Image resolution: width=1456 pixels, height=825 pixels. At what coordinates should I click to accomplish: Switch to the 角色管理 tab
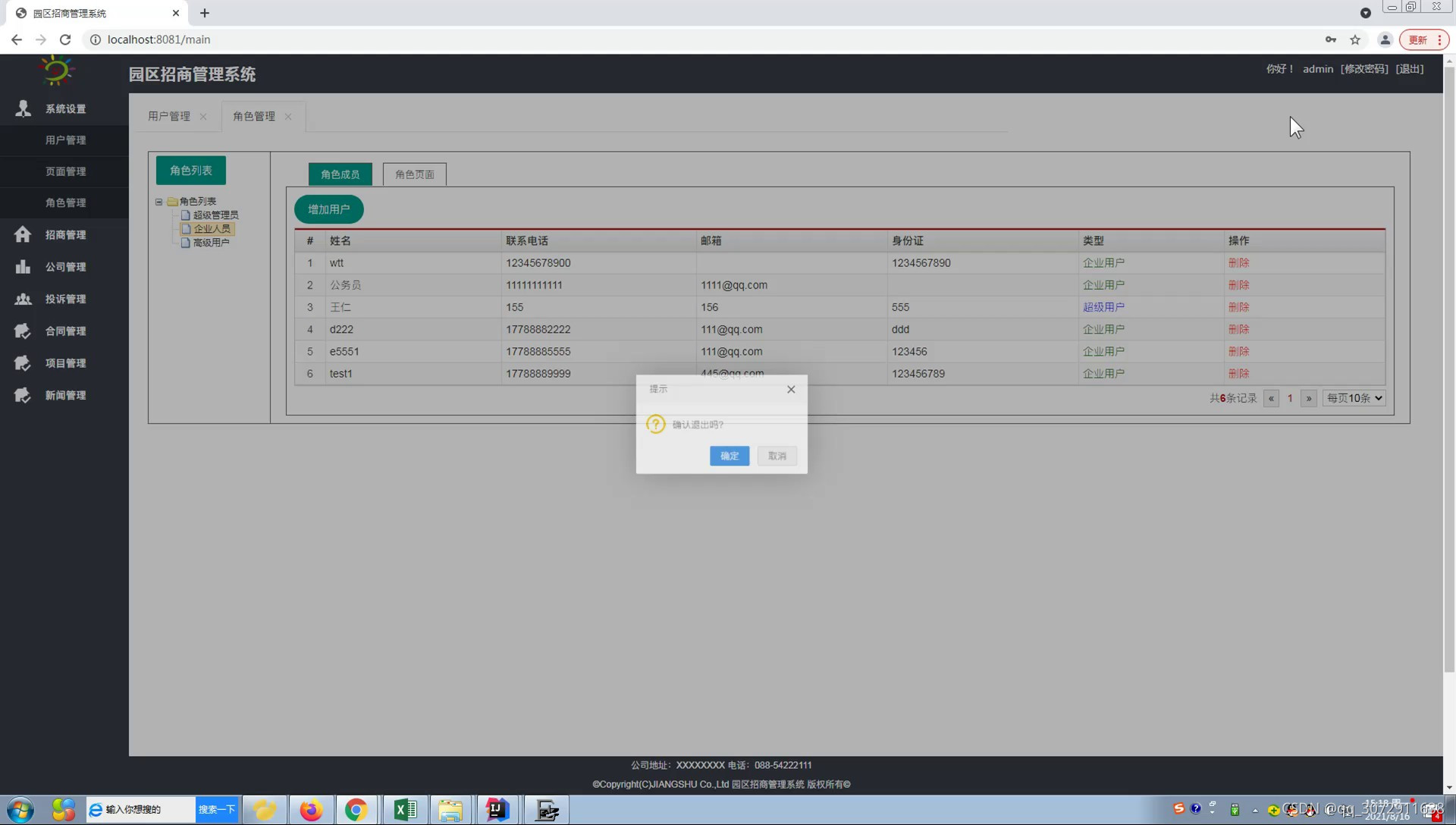pyautogui.click(x=254, y=116)
